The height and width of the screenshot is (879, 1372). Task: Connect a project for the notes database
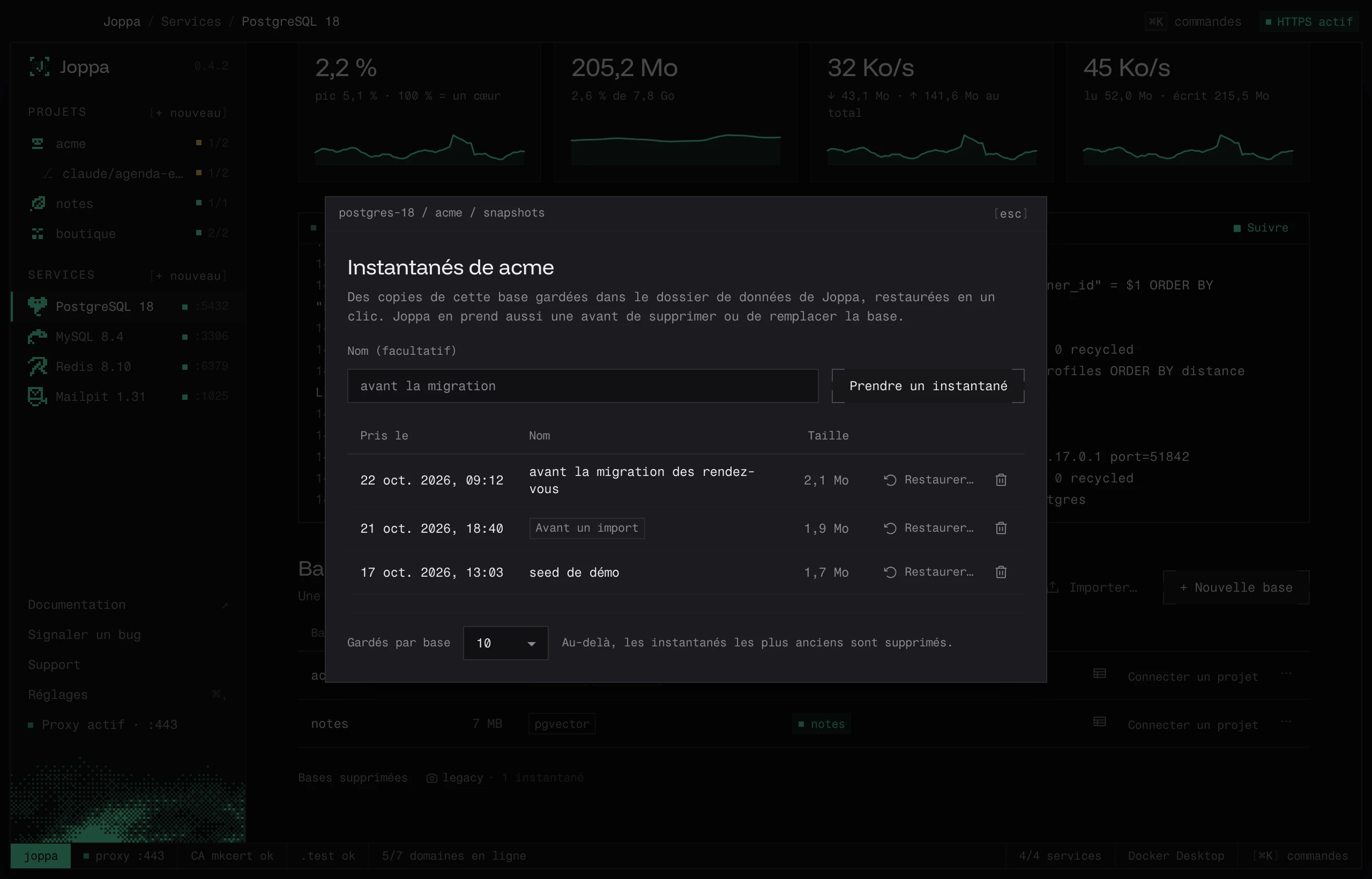[1193, 725]
